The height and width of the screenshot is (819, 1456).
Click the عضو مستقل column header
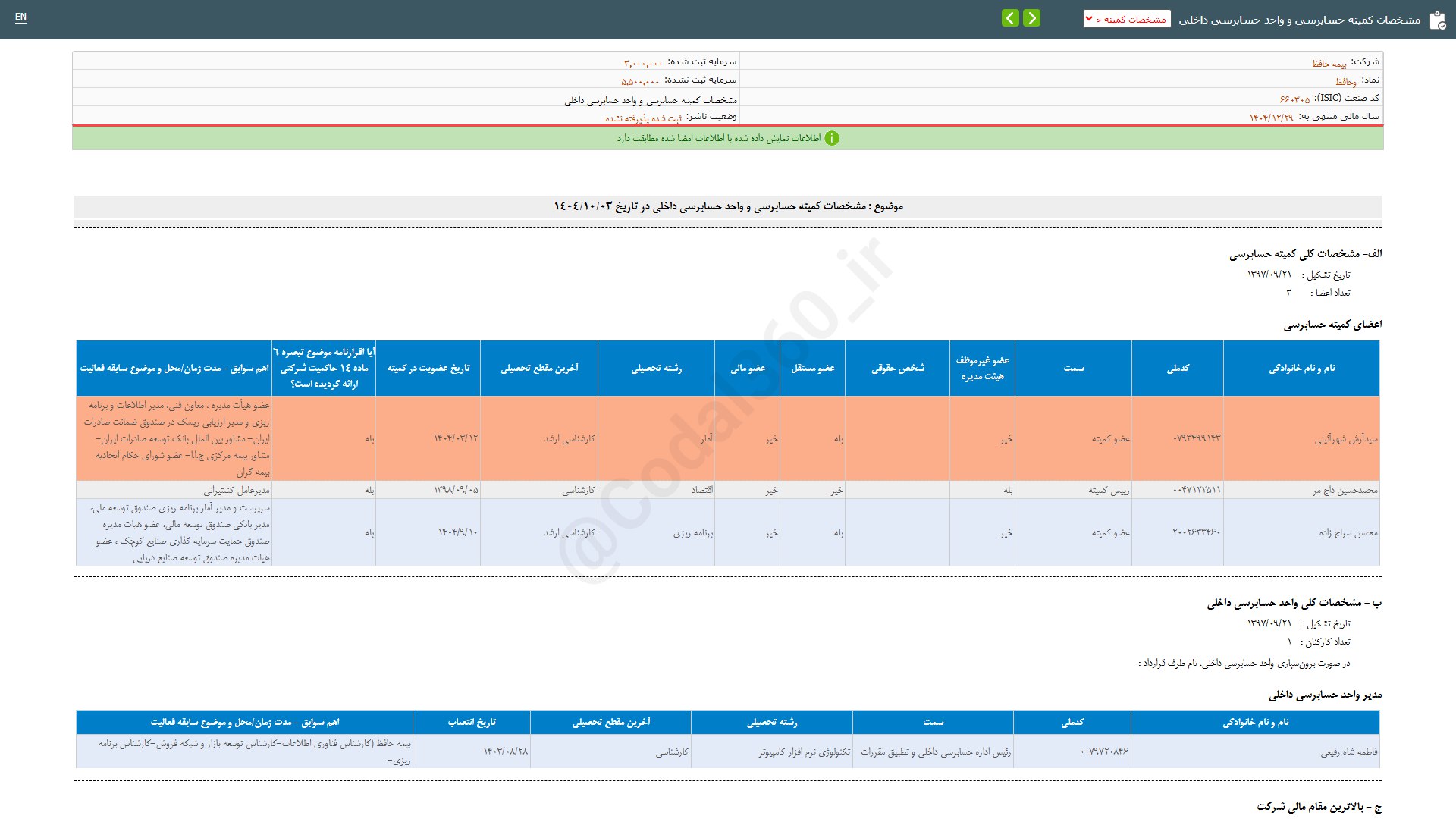coord(812,368)
